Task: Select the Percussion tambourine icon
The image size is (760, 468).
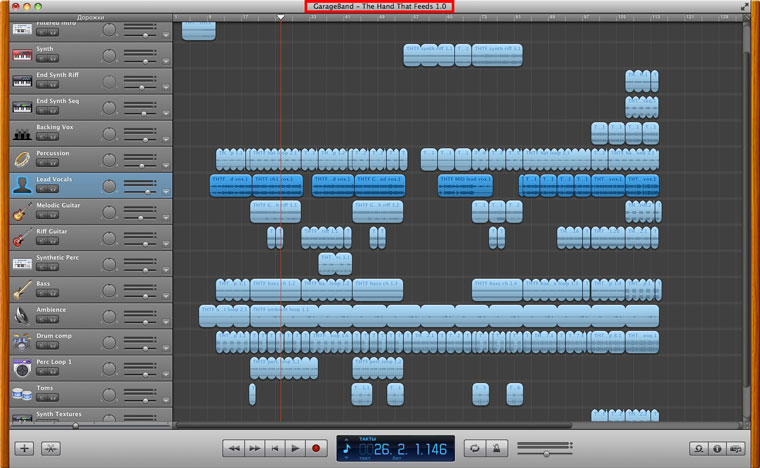Action: pos(21,159)
